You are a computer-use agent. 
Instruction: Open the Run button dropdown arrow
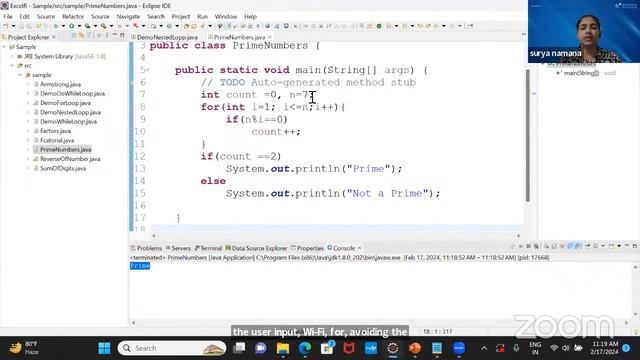point(79,26)
